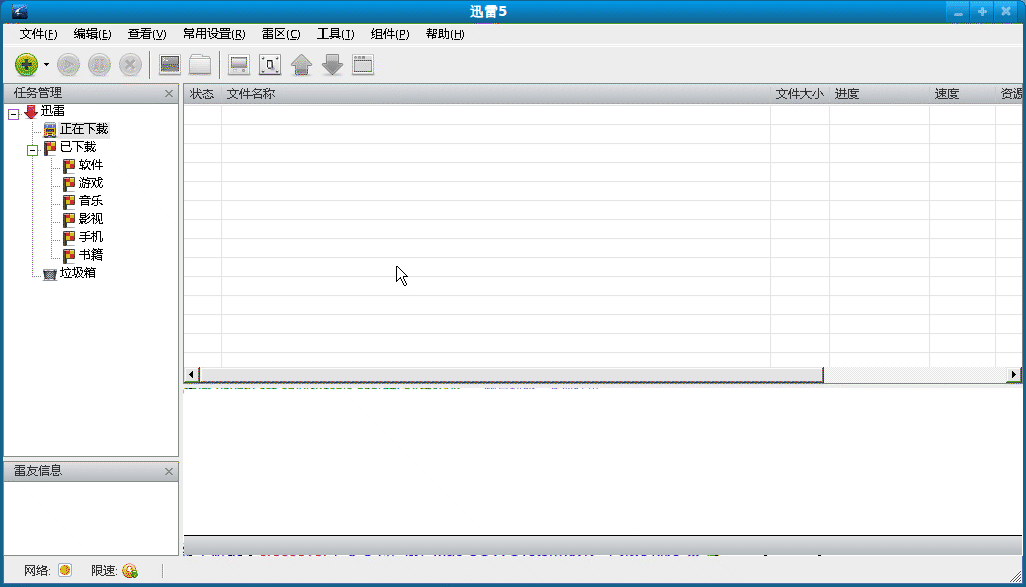
Task: Select the 手机 category
Action: tap(91, 237)
